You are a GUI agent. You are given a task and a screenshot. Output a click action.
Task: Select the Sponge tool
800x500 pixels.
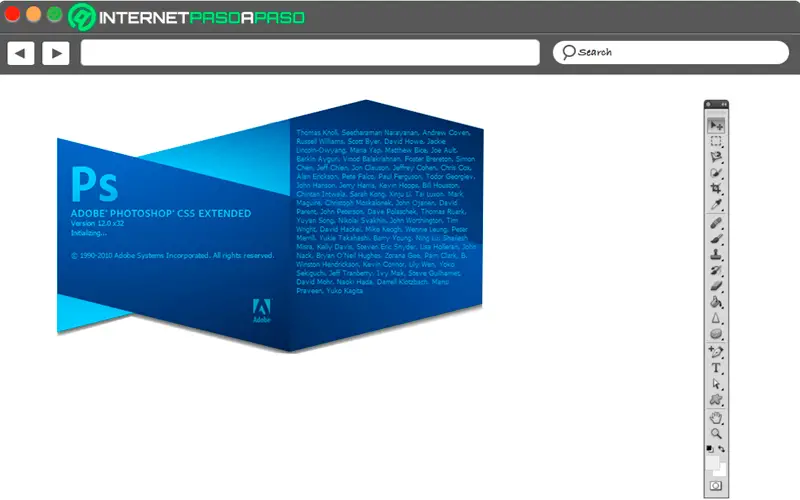[716, 334]
